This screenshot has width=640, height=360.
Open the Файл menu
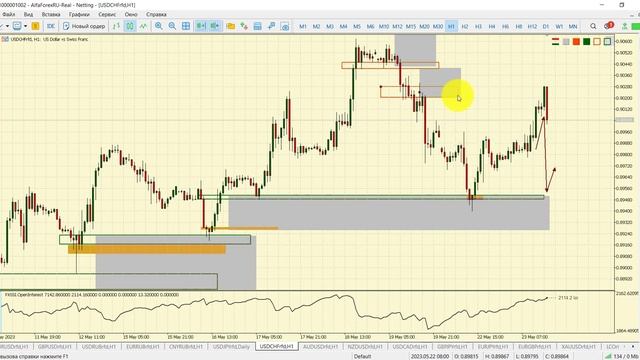(8, 14)
